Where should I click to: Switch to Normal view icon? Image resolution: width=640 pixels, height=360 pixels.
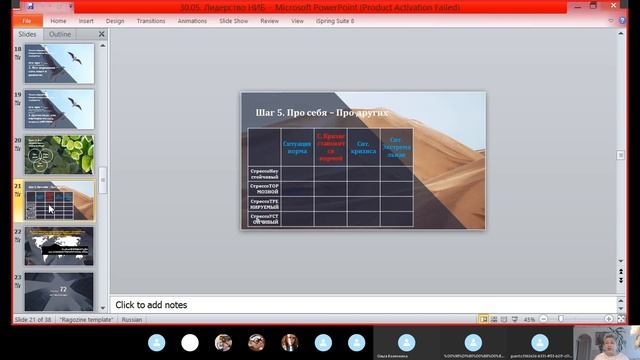483,319
